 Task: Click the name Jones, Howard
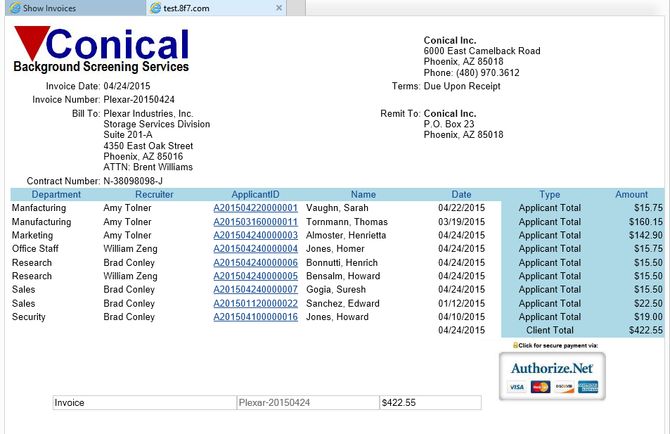[337, 317]
